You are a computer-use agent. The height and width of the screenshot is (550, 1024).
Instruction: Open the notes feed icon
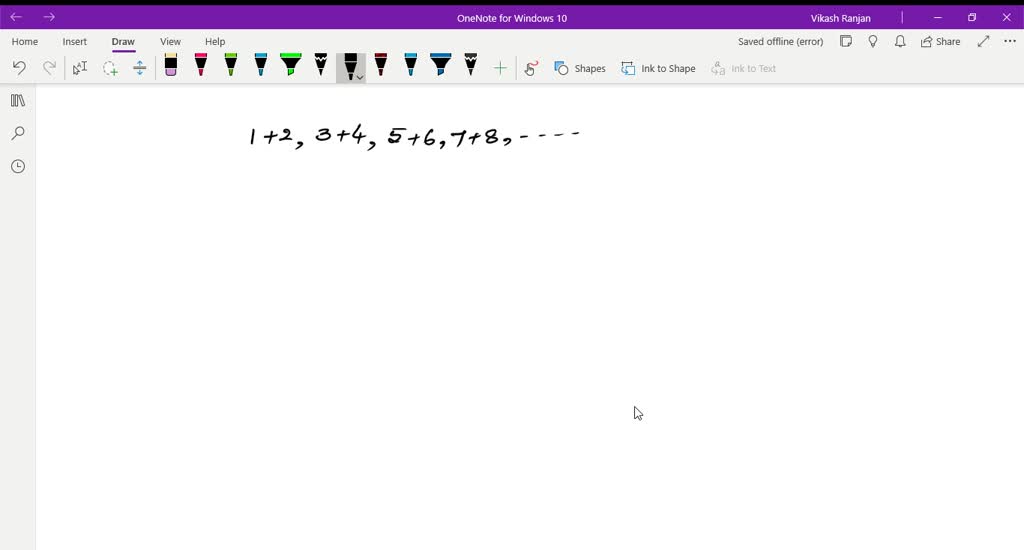click(846, 41)
